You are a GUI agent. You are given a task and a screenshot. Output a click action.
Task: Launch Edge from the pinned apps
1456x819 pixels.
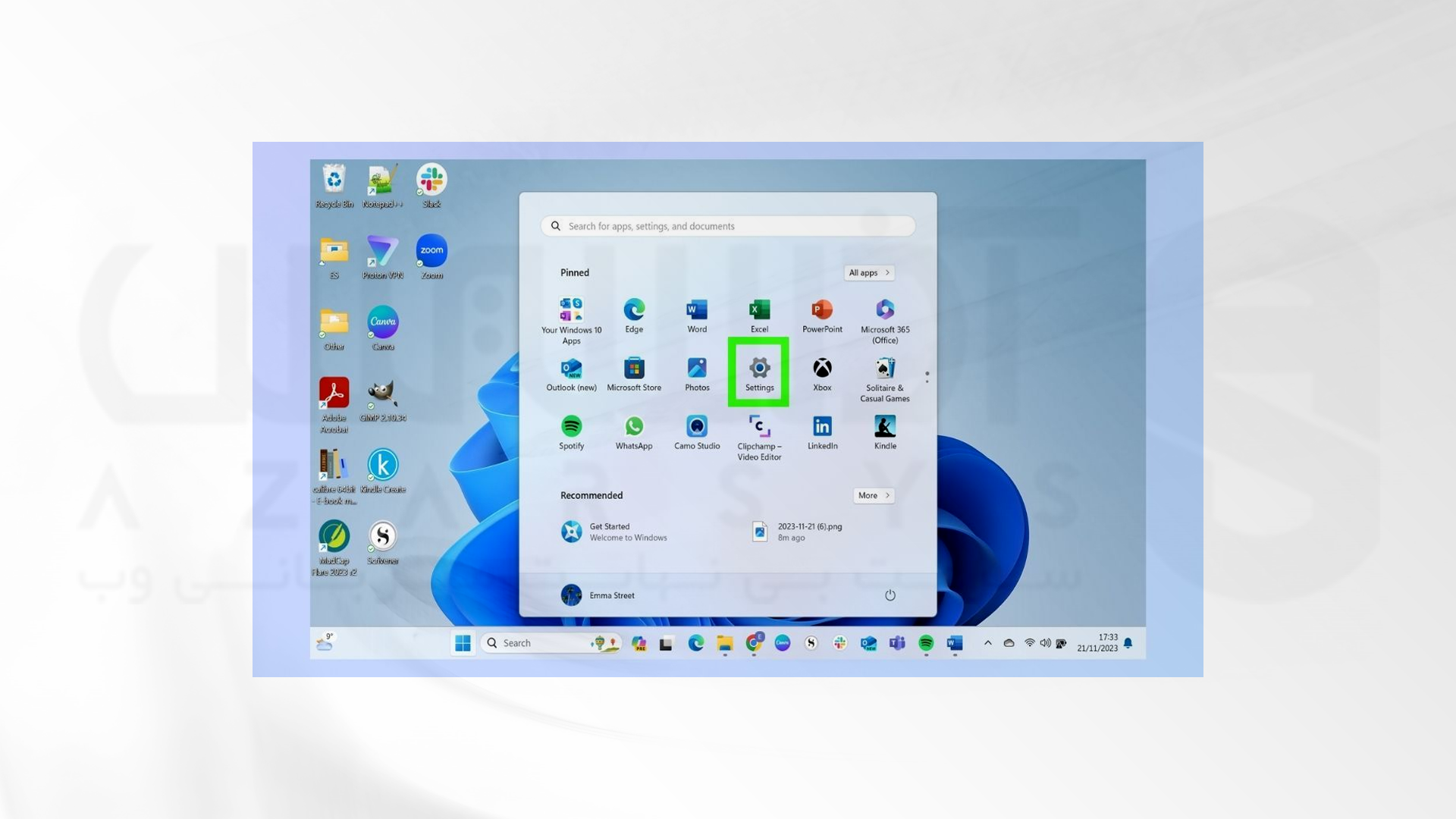point(634,315)
